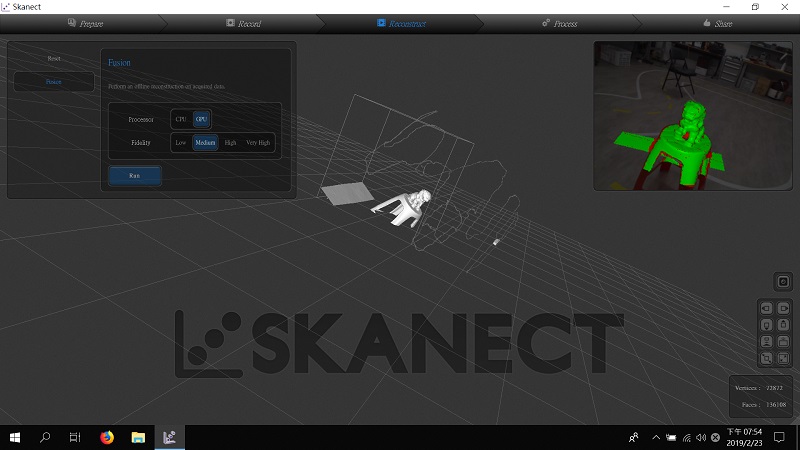The width and height of the screenshot is (800, 450).
Task: Select Fusion in the left sidebar
Action: 54,82
